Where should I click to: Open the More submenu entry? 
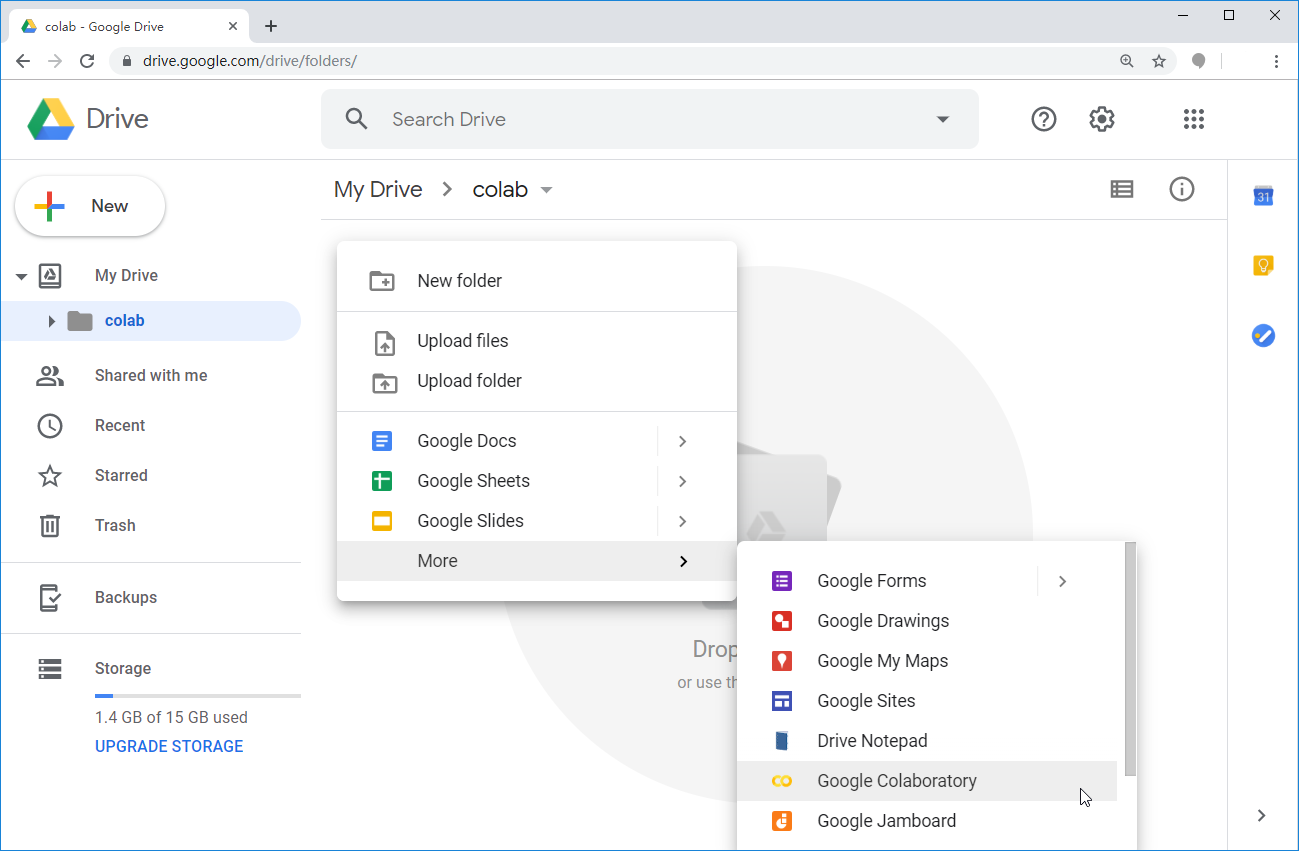point(537,561)
